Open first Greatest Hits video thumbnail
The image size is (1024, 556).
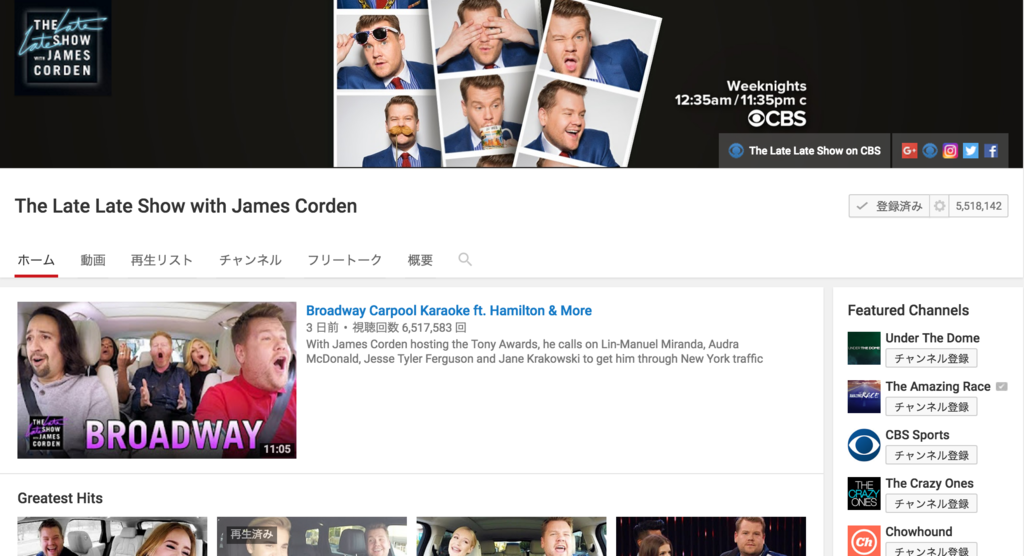[112, 536]
